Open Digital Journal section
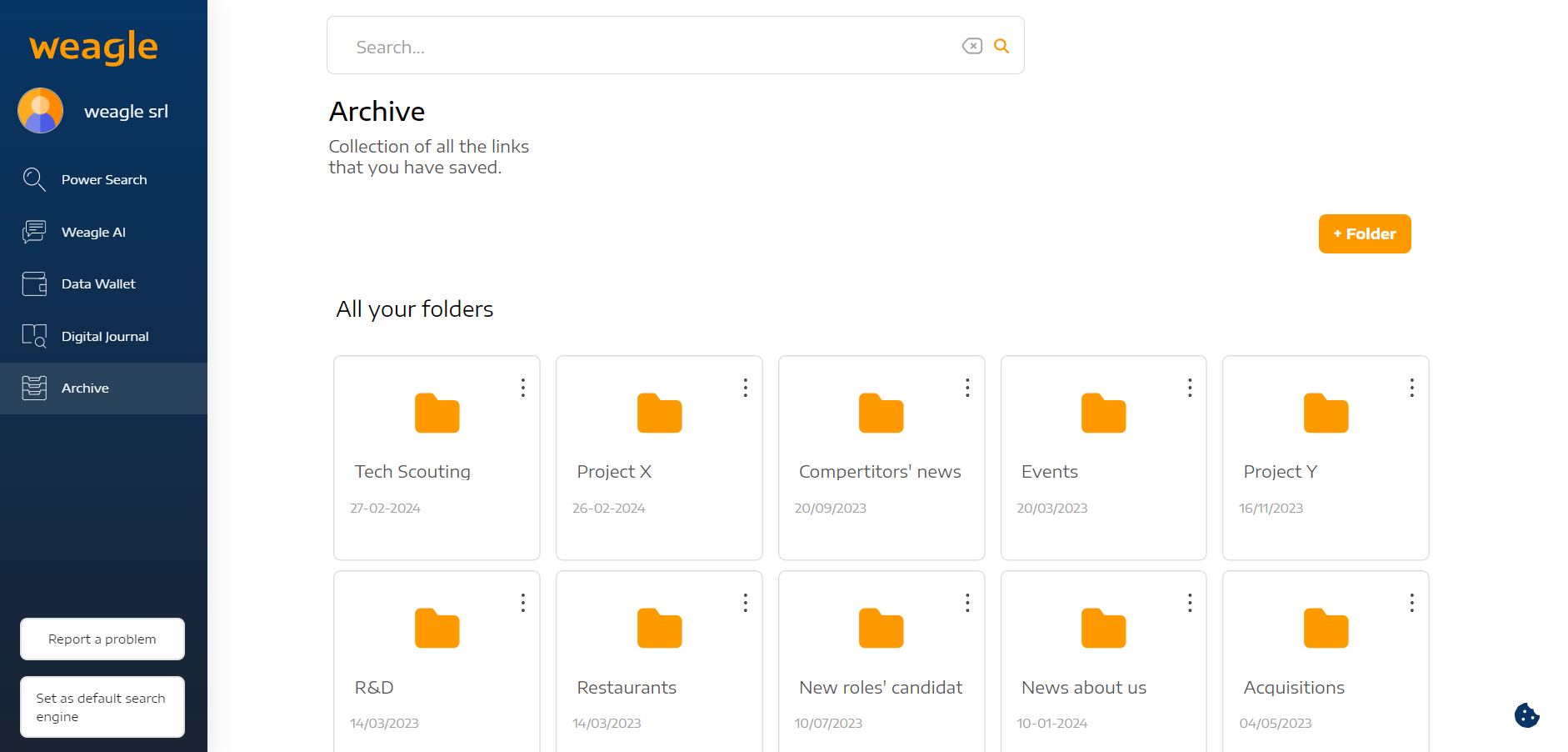The width and height of the screenshot is (1568, 752). click(105, 337)
